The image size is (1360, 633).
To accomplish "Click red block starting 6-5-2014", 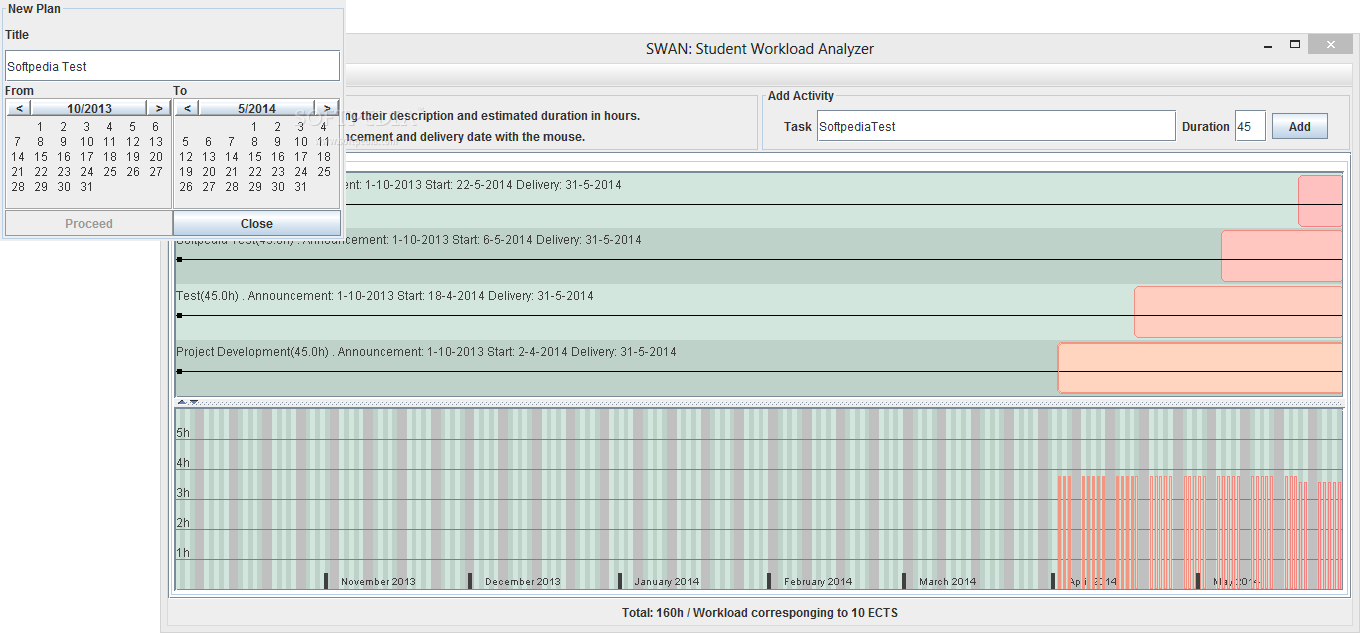I will pyautogui.click(x=1282, y=256).
